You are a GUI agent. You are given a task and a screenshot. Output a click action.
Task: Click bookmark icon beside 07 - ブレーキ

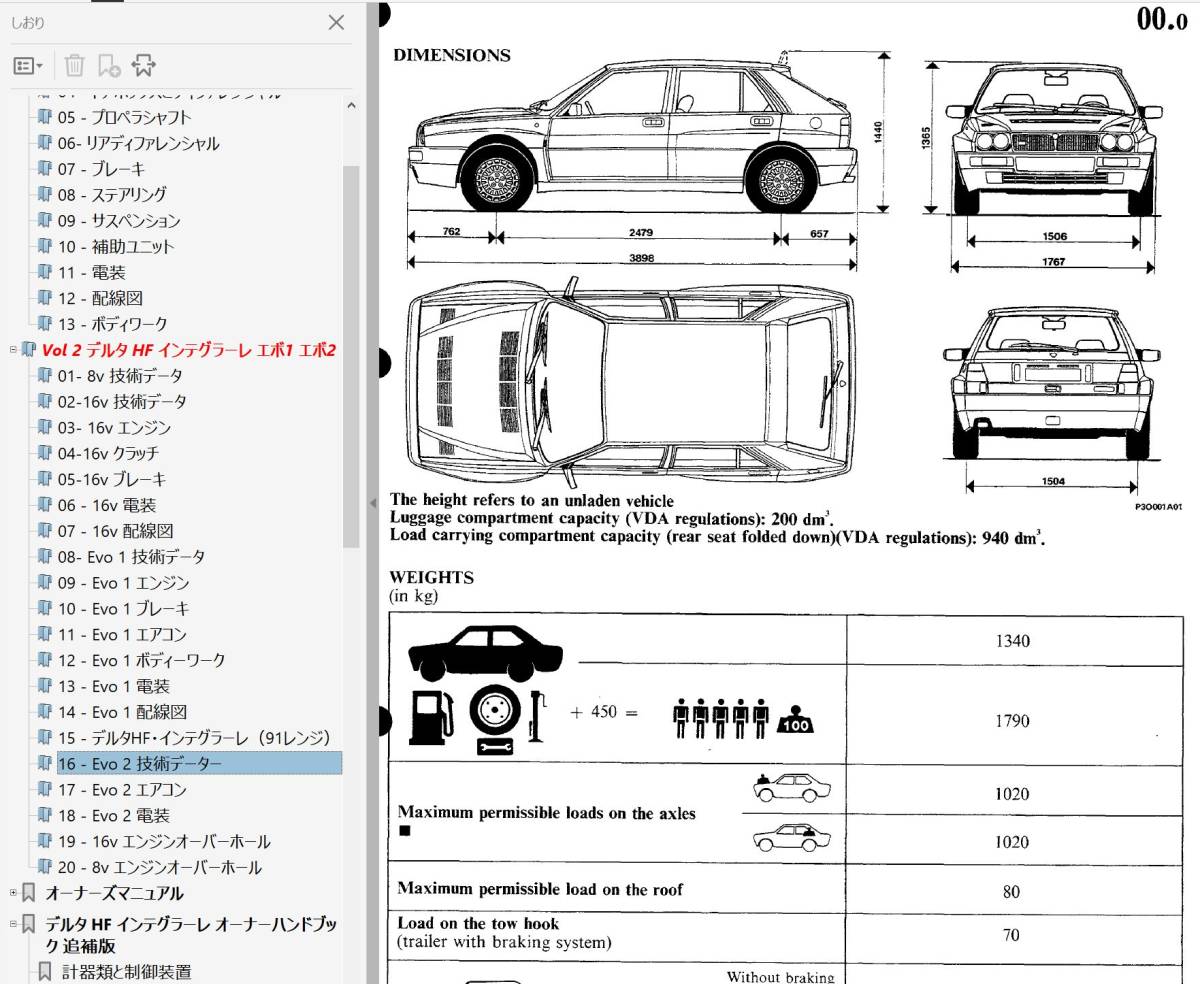click(44, 169)
